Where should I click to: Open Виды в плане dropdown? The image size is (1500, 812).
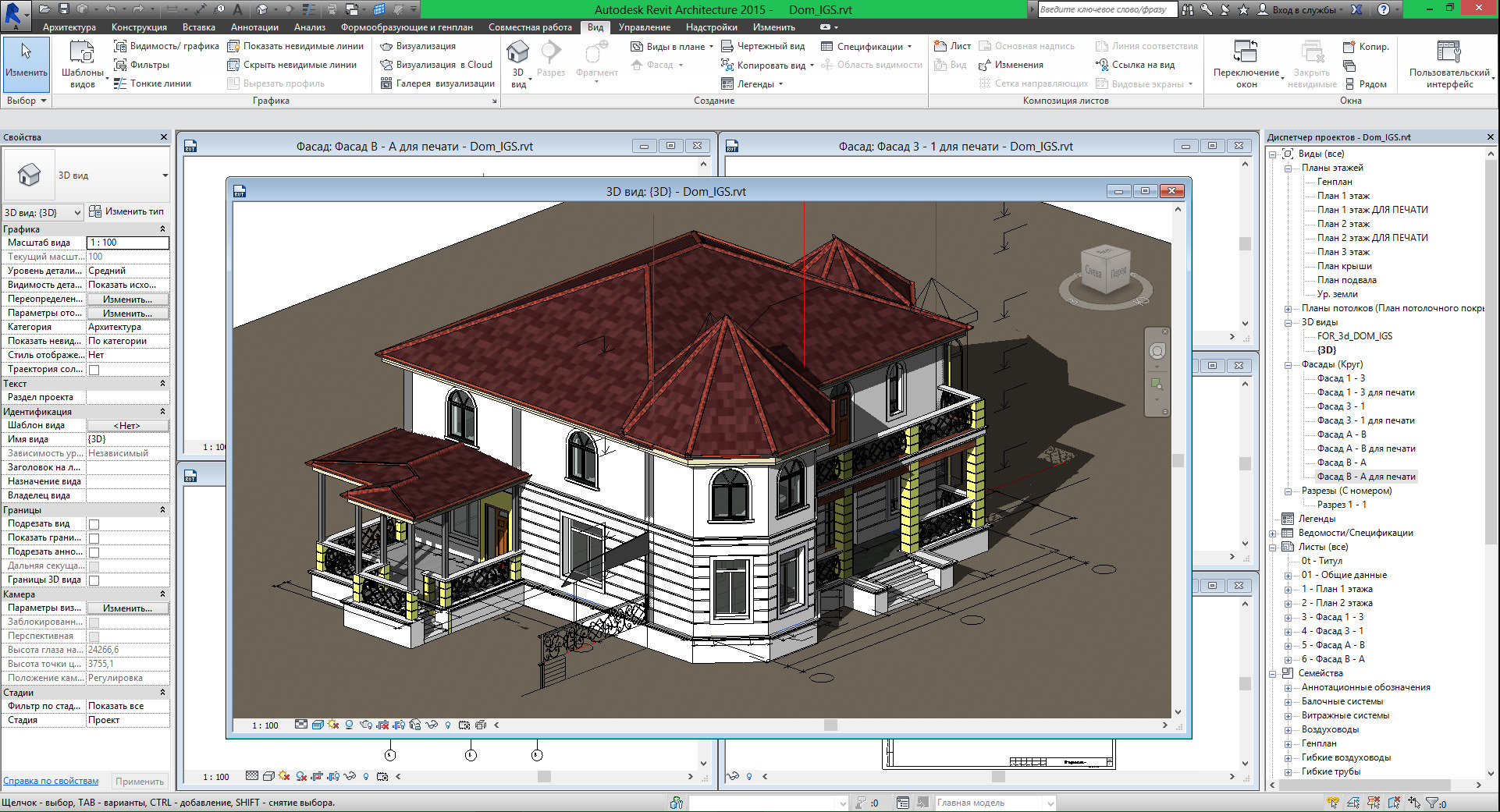tap(711, 47)
